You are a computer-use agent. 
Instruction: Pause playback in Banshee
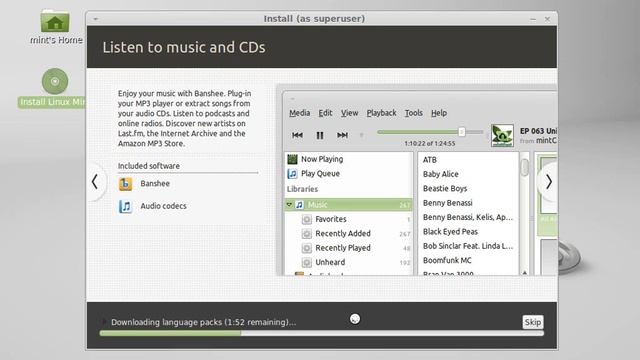(x=320, y=135)
